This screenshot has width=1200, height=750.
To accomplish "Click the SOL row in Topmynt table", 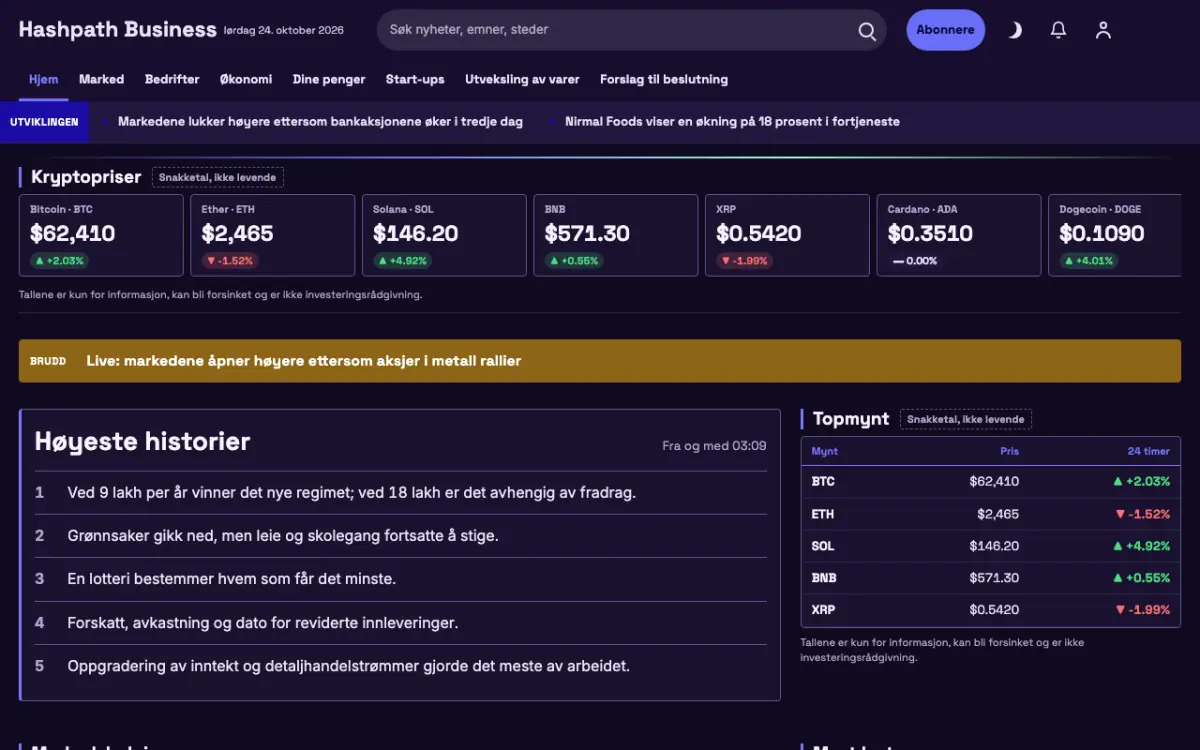I will click(x=991, y=546).
